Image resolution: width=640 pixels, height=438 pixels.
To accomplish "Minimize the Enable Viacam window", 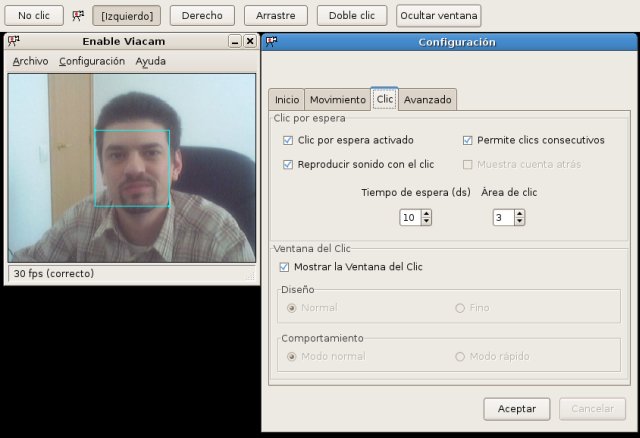I will coord(234,42).
